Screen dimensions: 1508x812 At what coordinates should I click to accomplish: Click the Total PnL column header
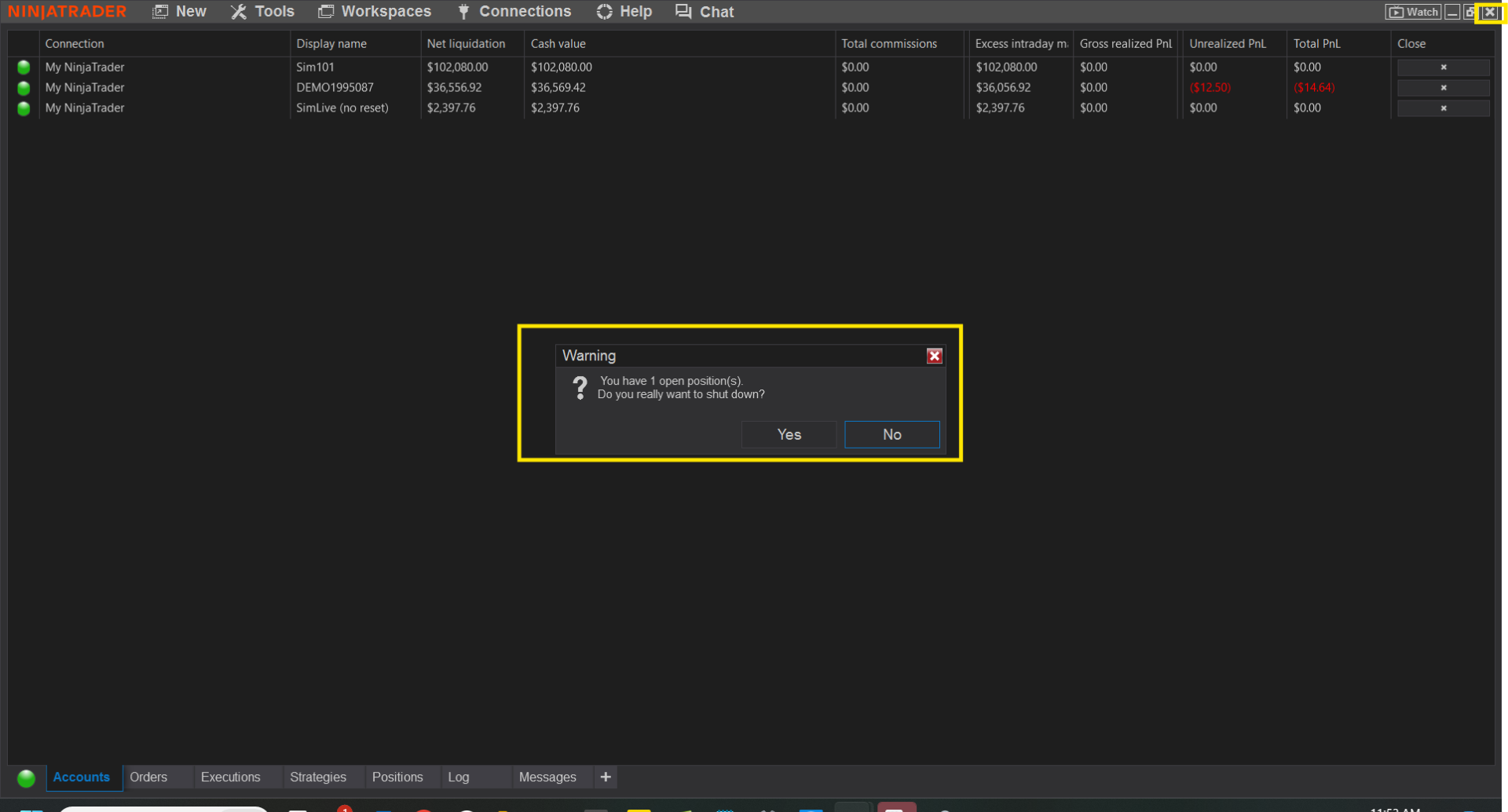click(x=1339, y=44)
